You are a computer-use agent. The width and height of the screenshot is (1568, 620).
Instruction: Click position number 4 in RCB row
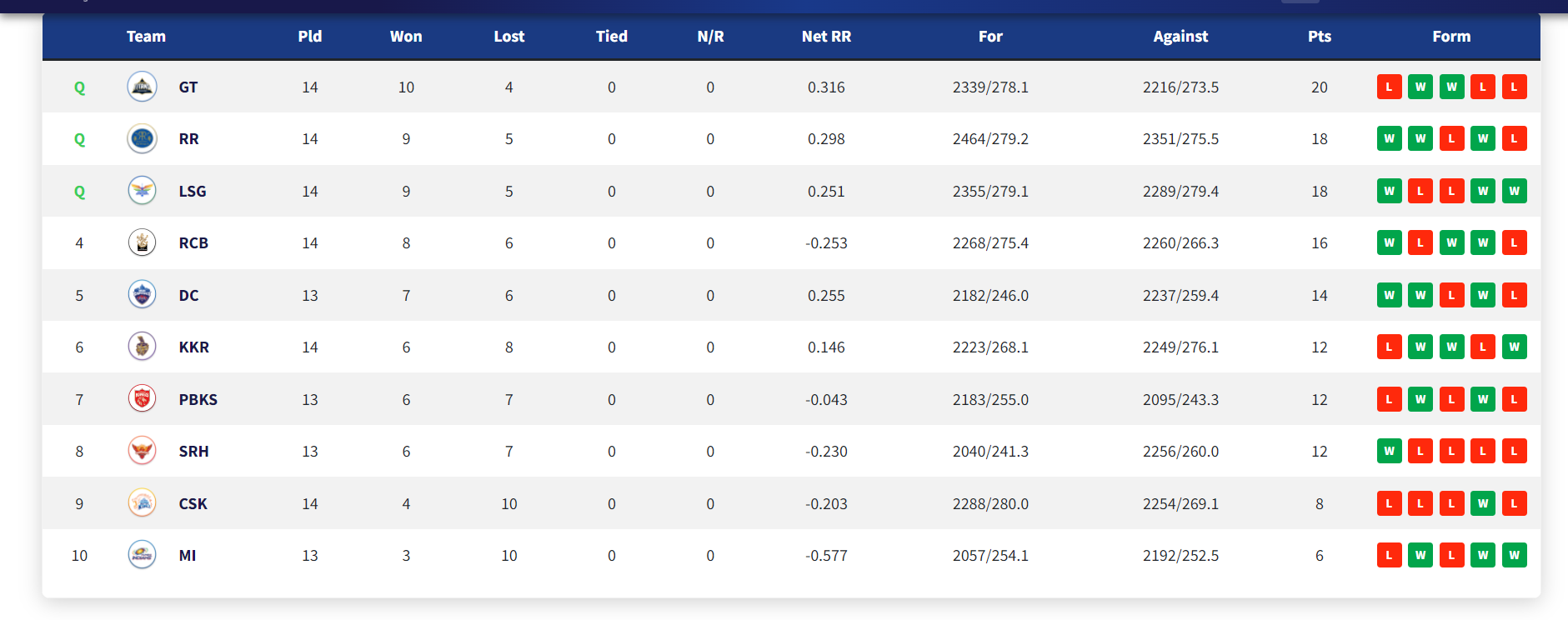pos(79,242)
